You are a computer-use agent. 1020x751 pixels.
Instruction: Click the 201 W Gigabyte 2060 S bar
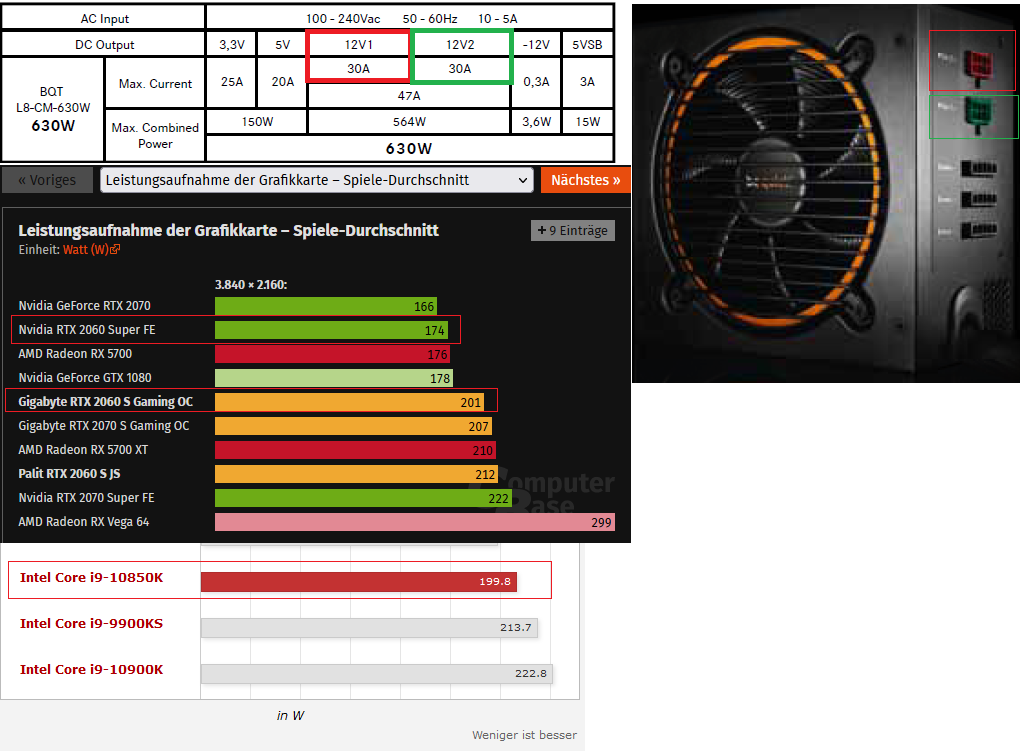349,402
